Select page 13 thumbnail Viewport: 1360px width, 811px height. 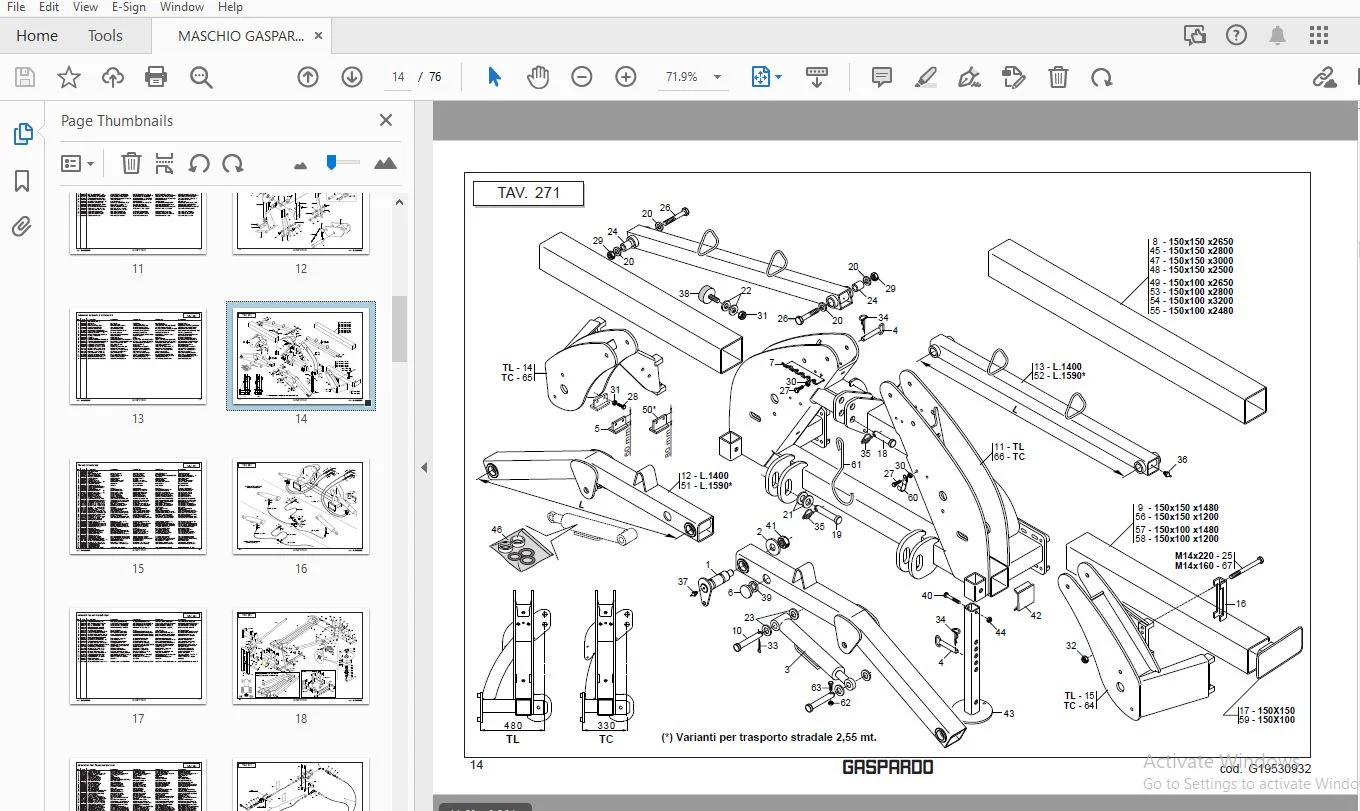tap(138, 357)
